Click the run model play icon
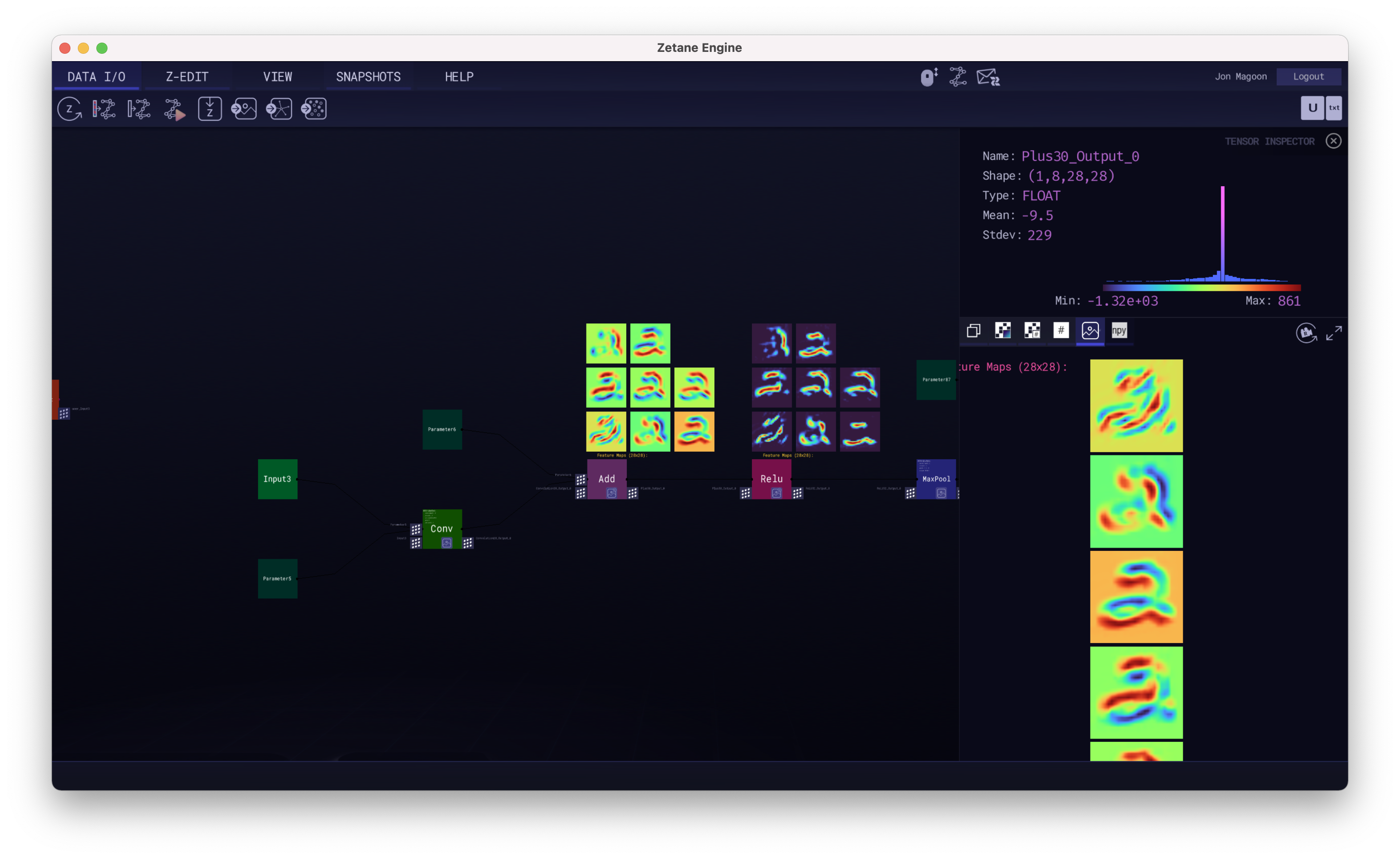Viewport: 1400px width, 859px height. tap(175, 109)
